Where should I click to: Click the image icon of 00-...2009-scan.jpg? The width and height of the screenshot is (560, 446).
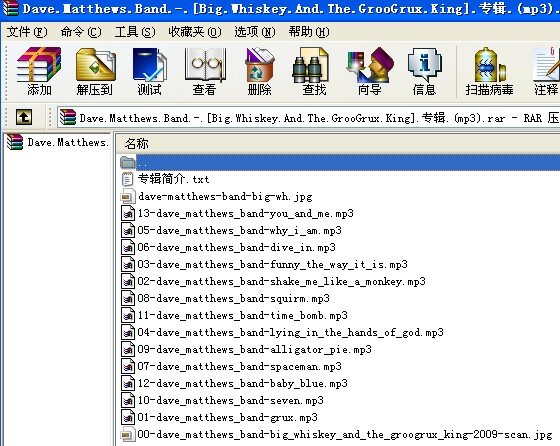[x=128, y=435]
